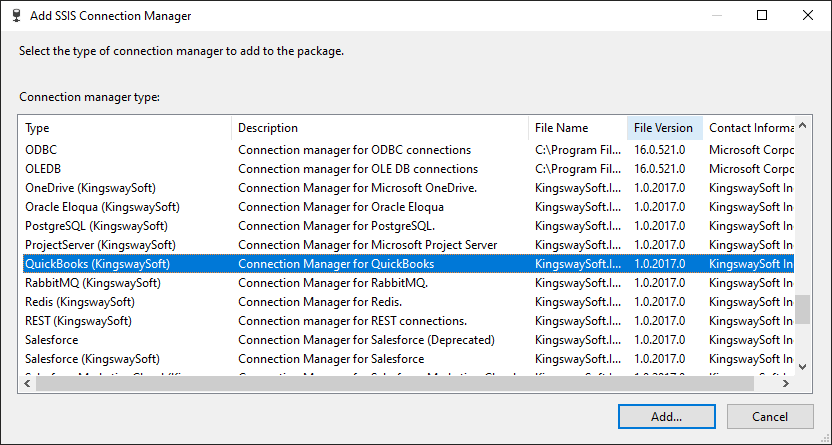Screen dimensions: 832x445
Task: Click 'Connection Manager for PostgreSQL.' description
Action: coord(336,226)
